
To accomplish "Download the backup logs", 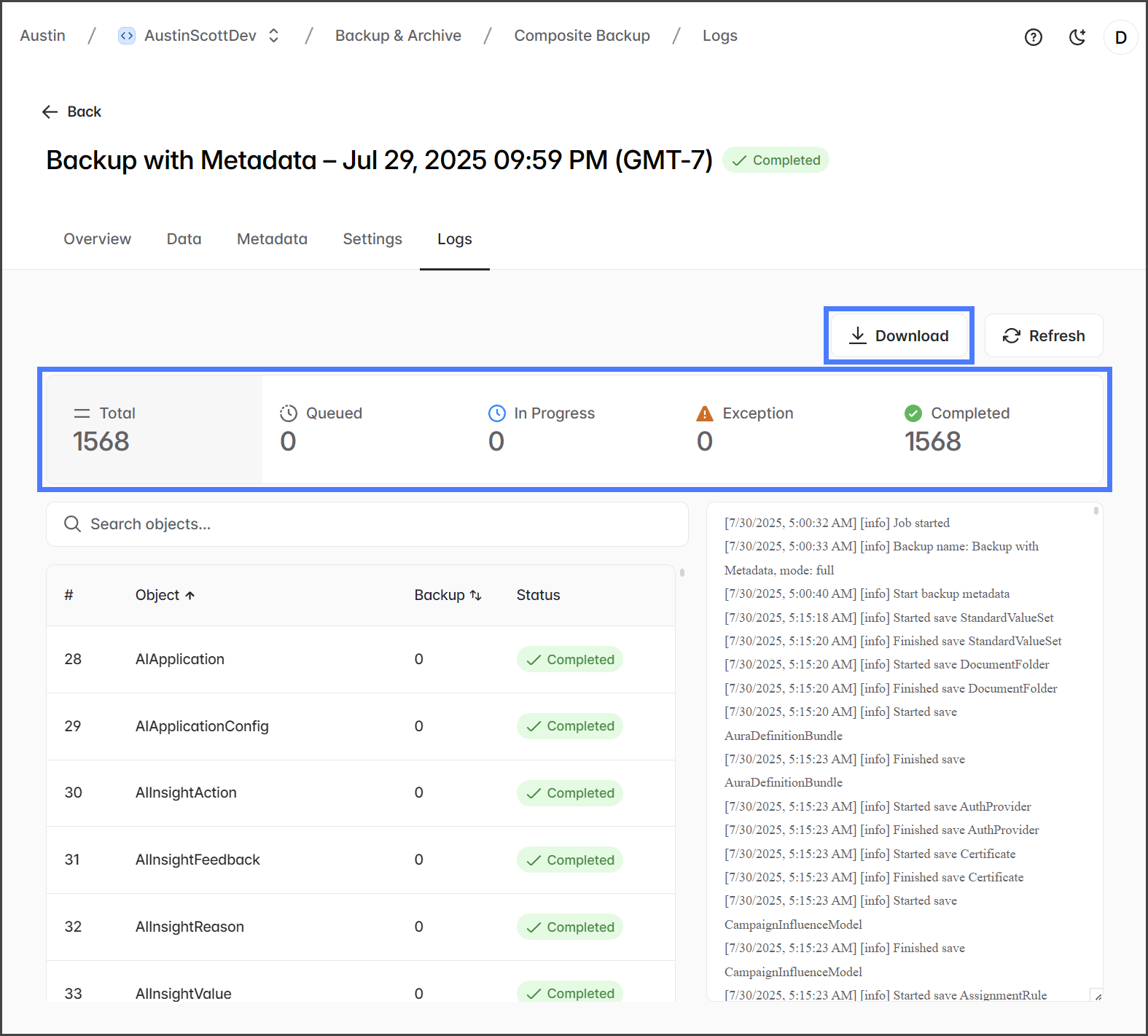I will 899,335.
